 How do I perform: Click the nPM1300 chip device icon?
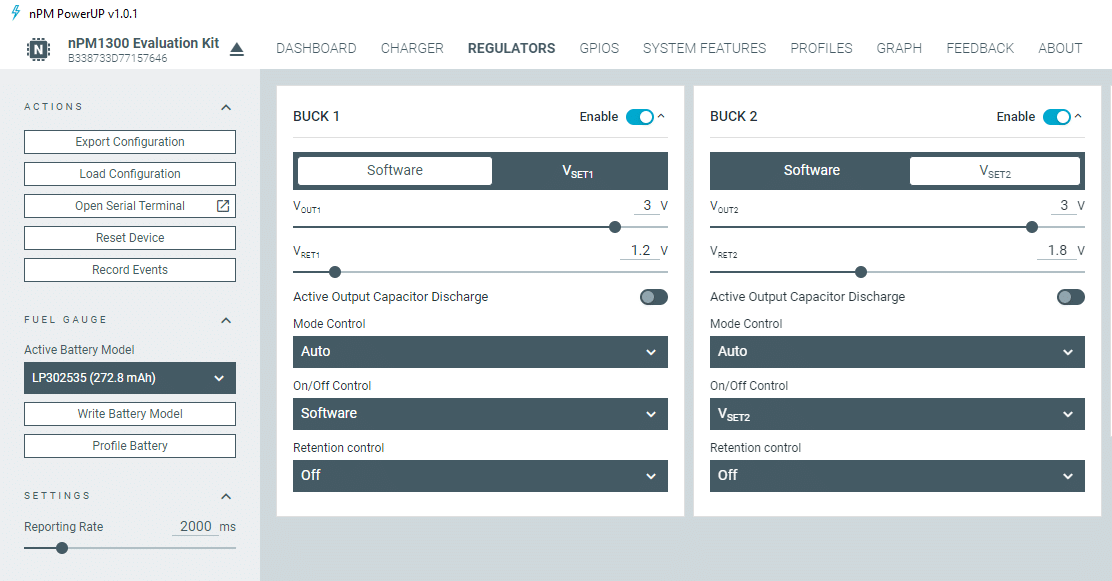coord(38,49)
